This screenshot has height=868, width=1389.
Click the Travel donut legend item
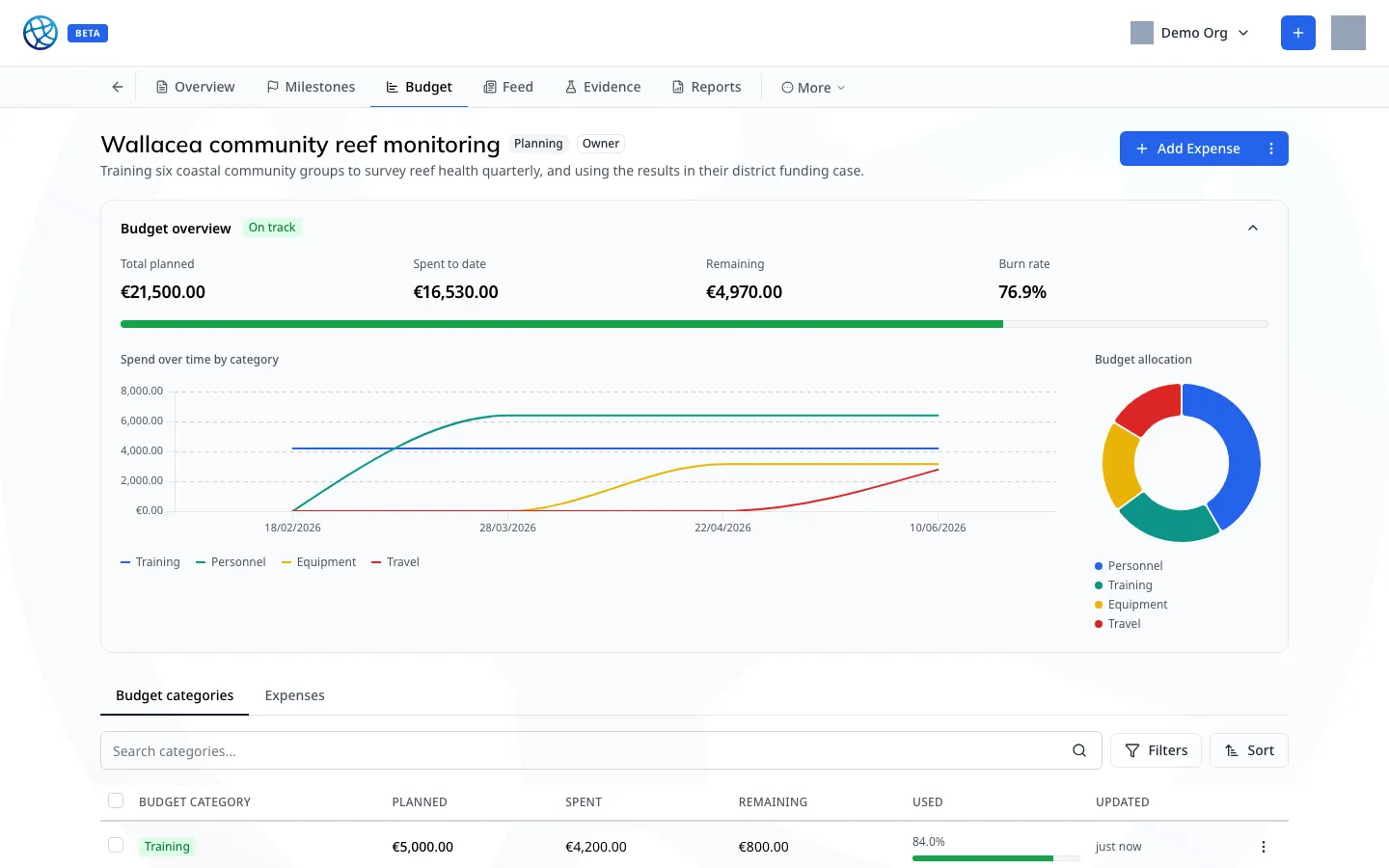point(1118,624)
